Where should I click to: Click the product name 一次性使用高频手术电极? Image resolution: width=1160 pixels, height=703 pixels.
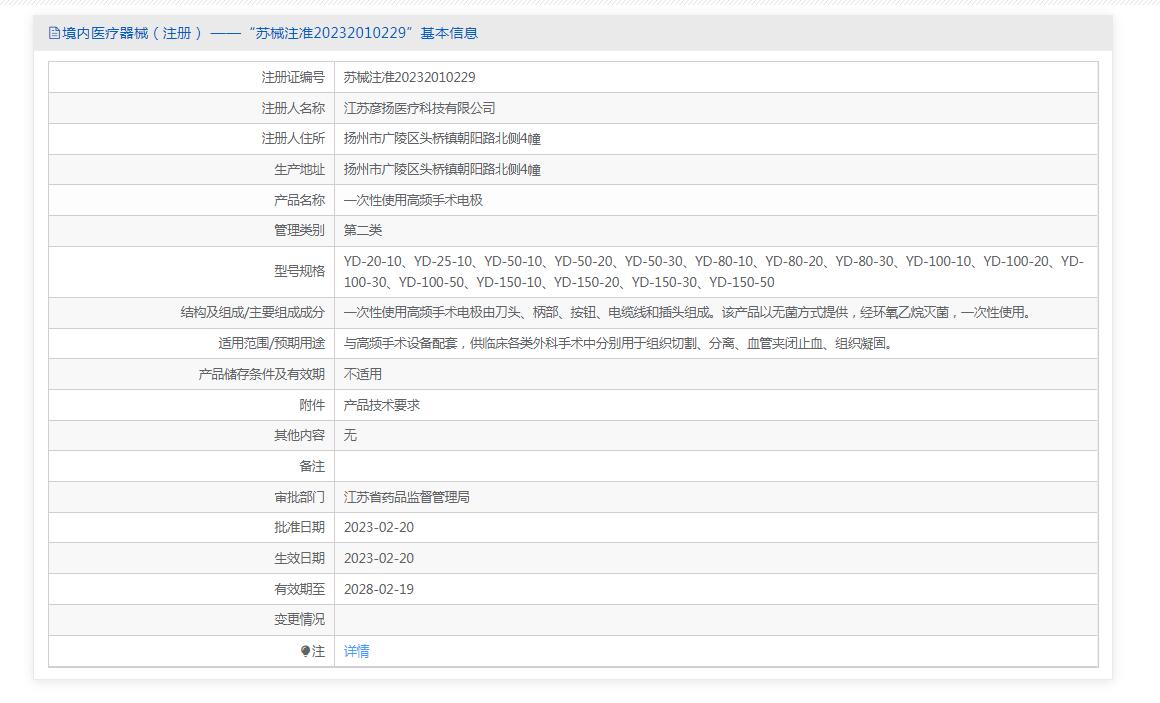[x=413, y=200]
